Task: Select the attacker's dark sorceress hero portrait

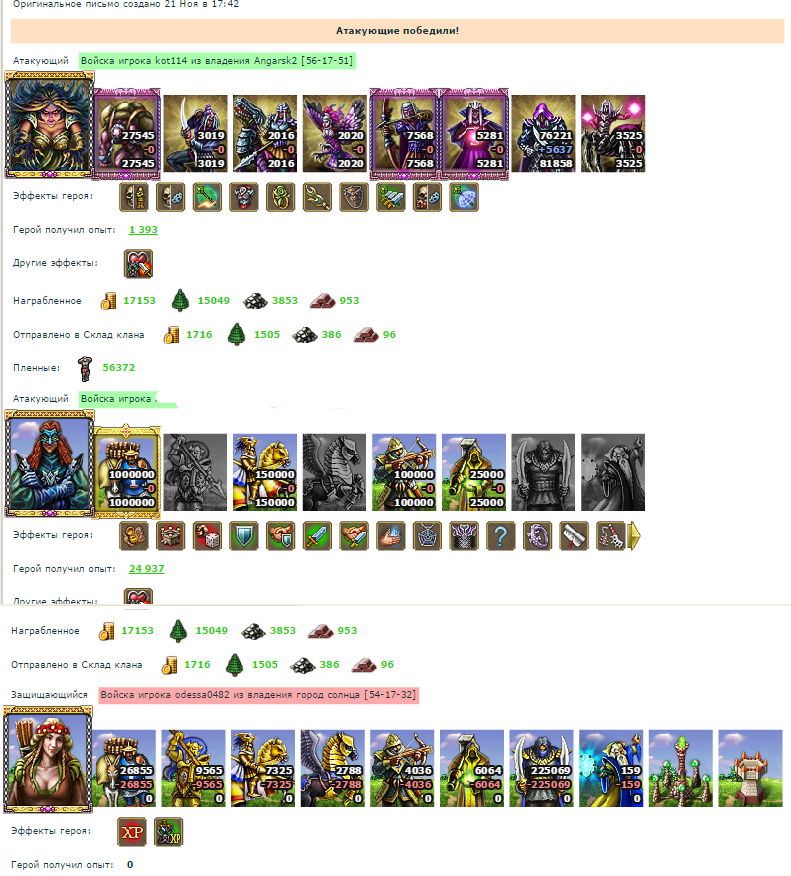Action: (x=49, y=125)
